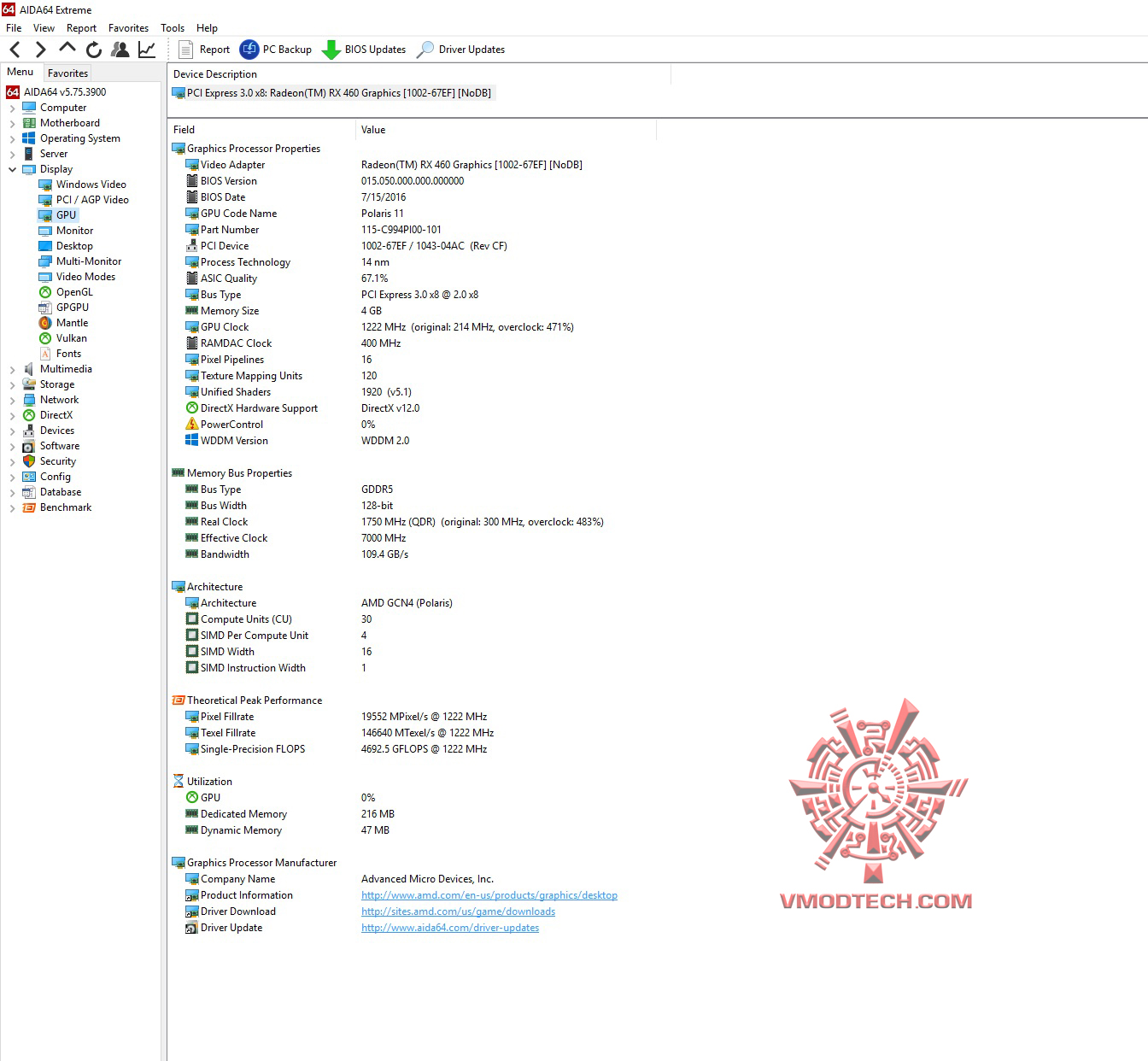Viewport: 1148px width, 1061px height.
Task: Click the Report document icon
Action: (185, 50)
